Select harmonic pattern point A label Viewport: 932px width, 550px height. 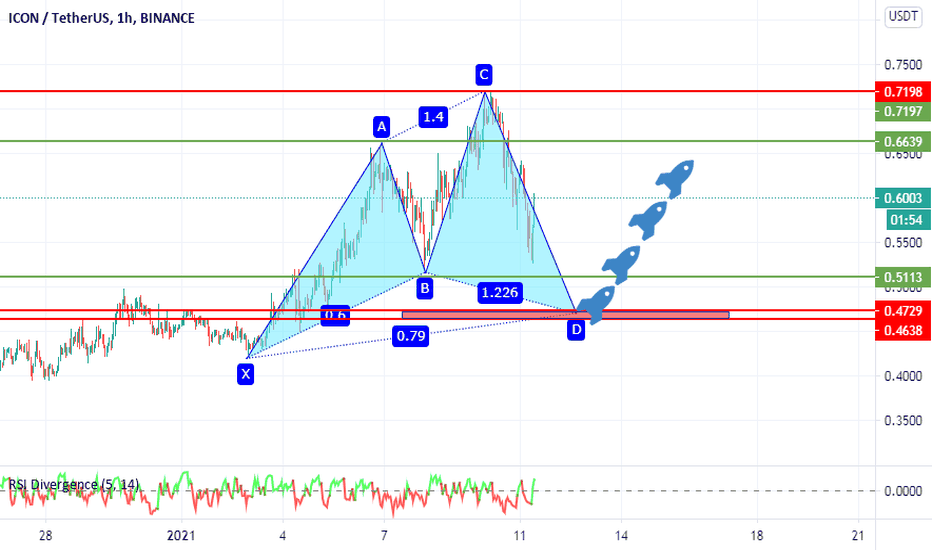tap(382, 126)
